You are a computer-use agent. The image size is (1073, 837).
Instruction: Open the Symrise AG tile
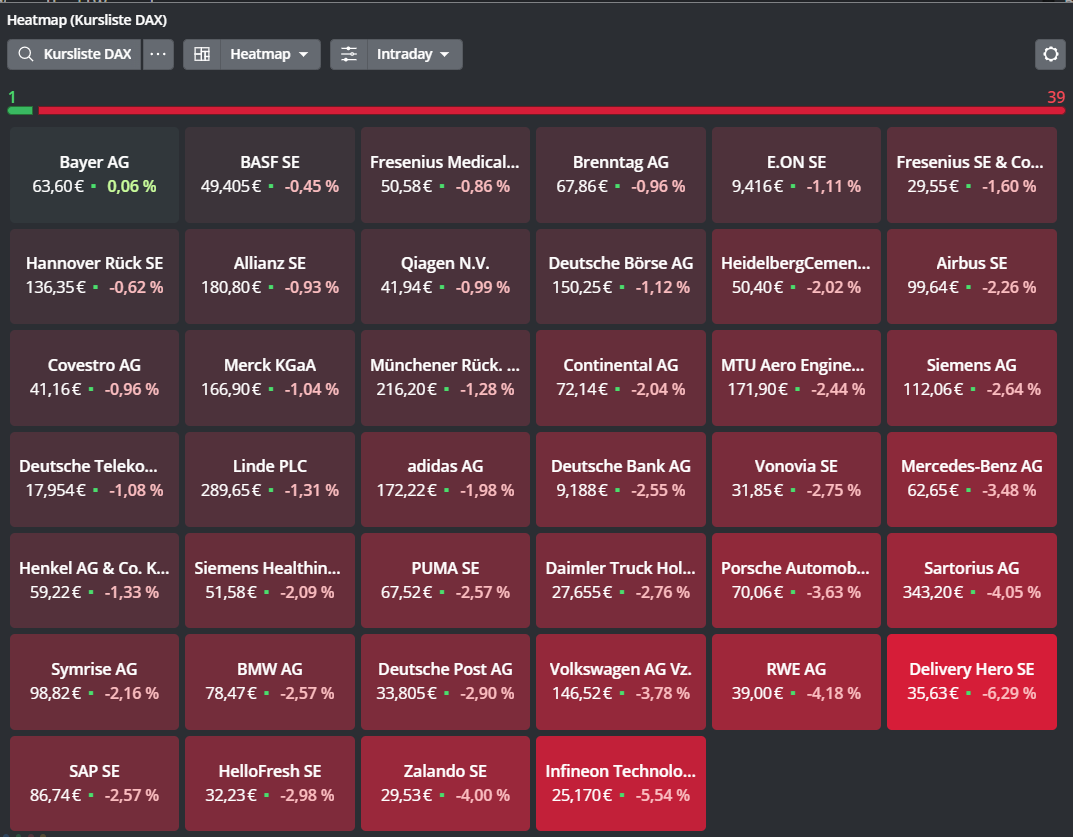[94, 682]
